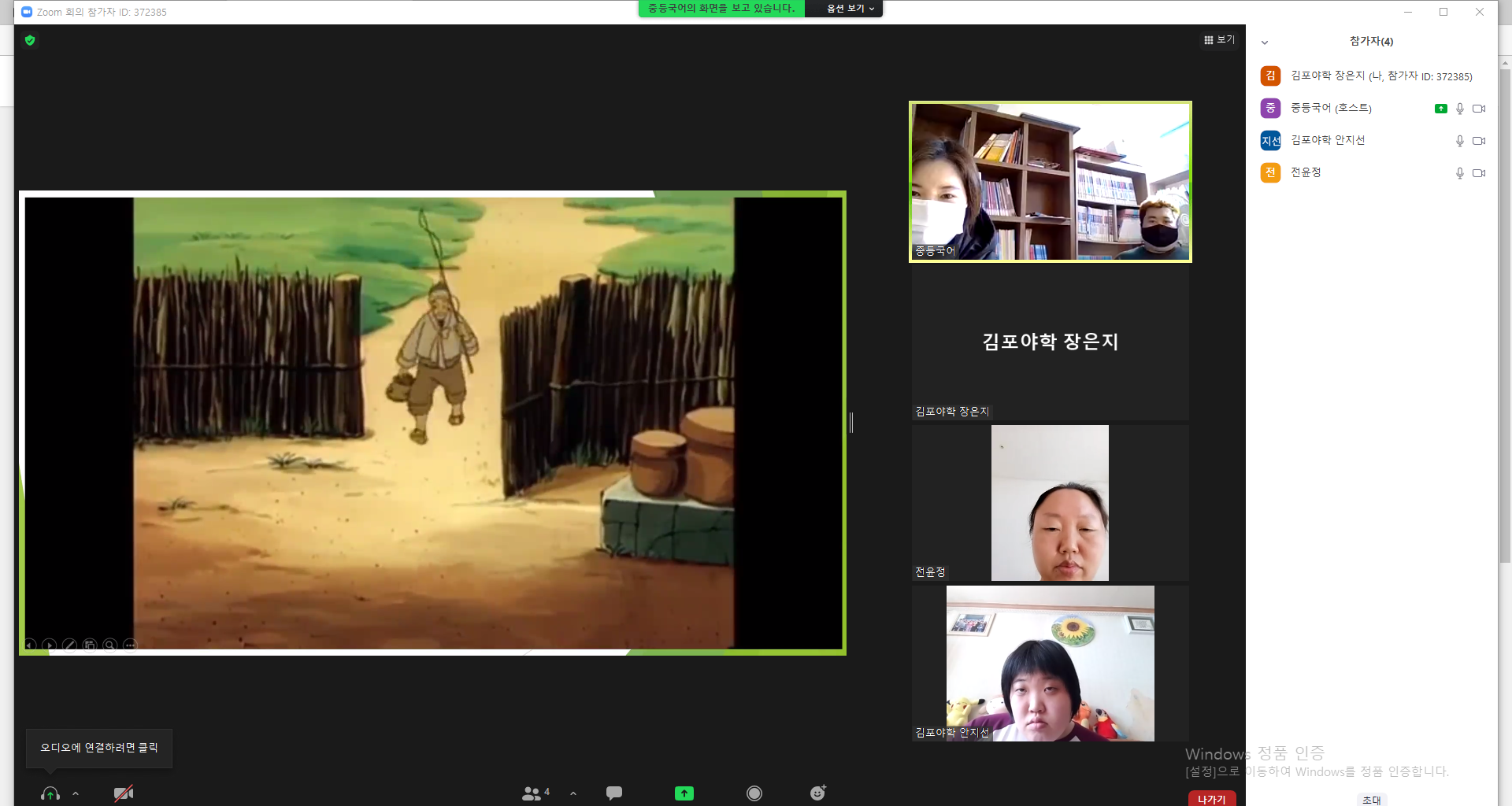Go to previous slide in shared presentation

click(x=30, y=645)
